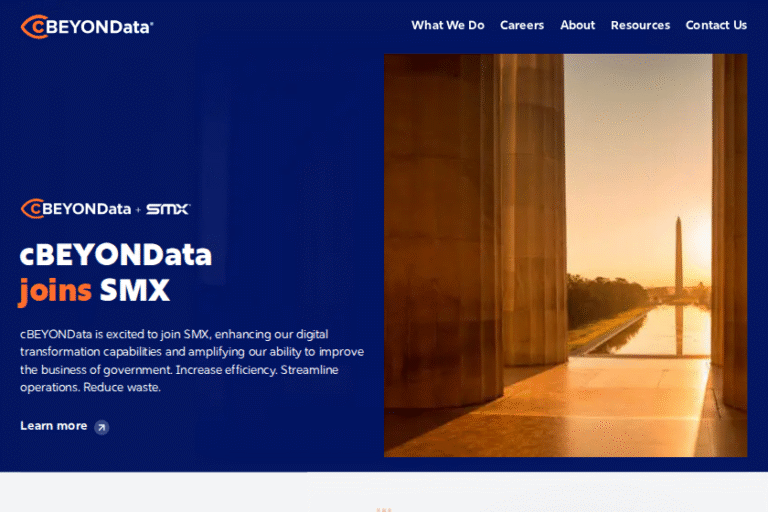
Task: Go to the Contact Us page
Action: (716, 25)
